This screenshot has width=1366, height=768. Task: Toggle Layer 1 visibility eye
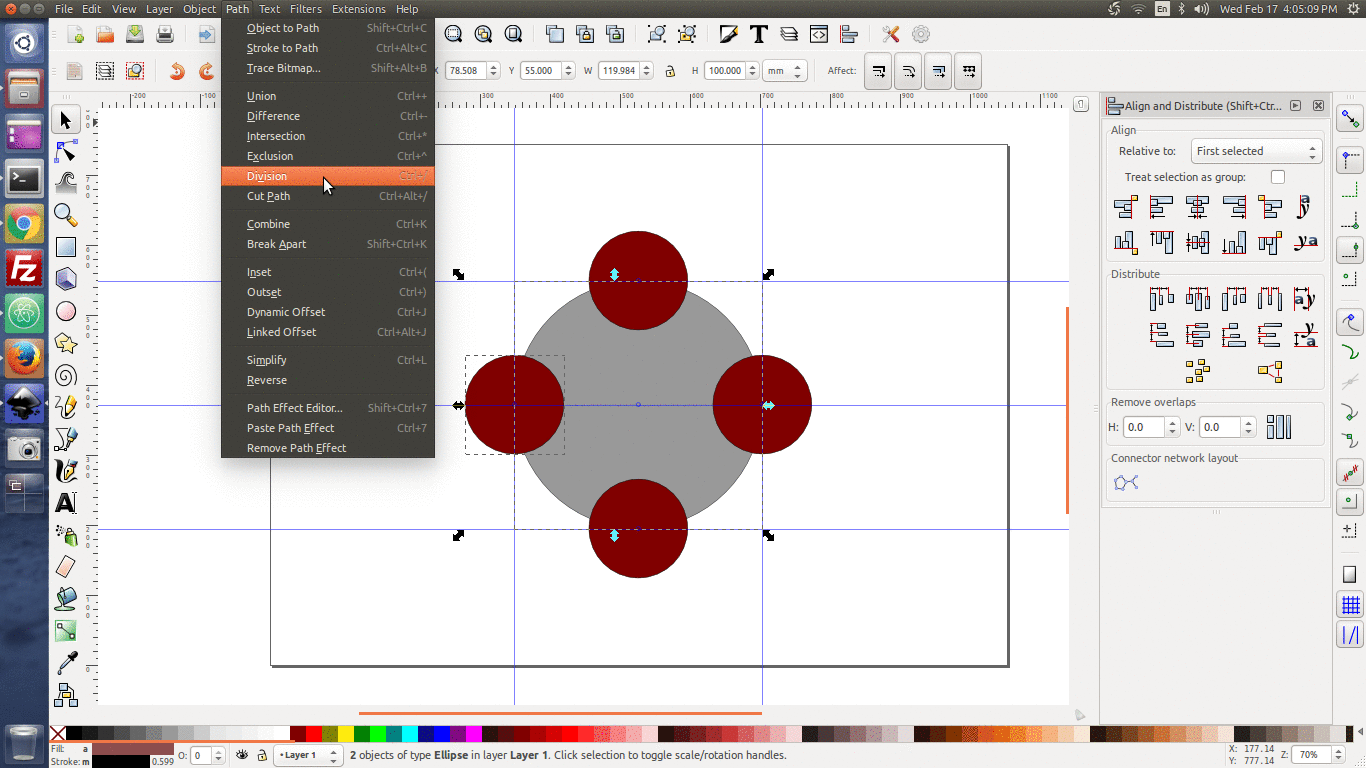(x=241, y=755)
